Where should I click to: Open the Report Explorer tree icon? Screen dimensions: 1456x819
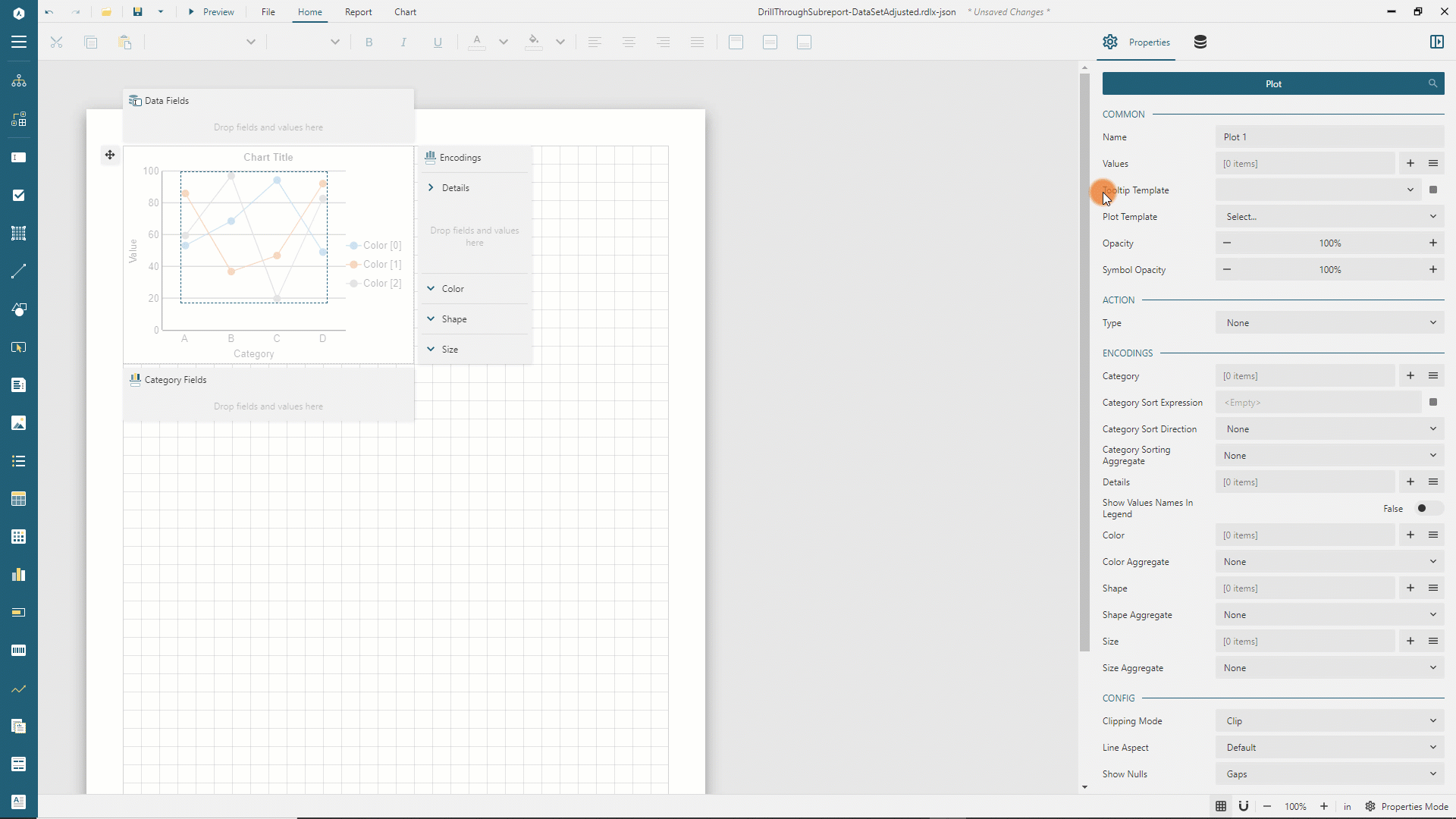[x=19, y=81]
